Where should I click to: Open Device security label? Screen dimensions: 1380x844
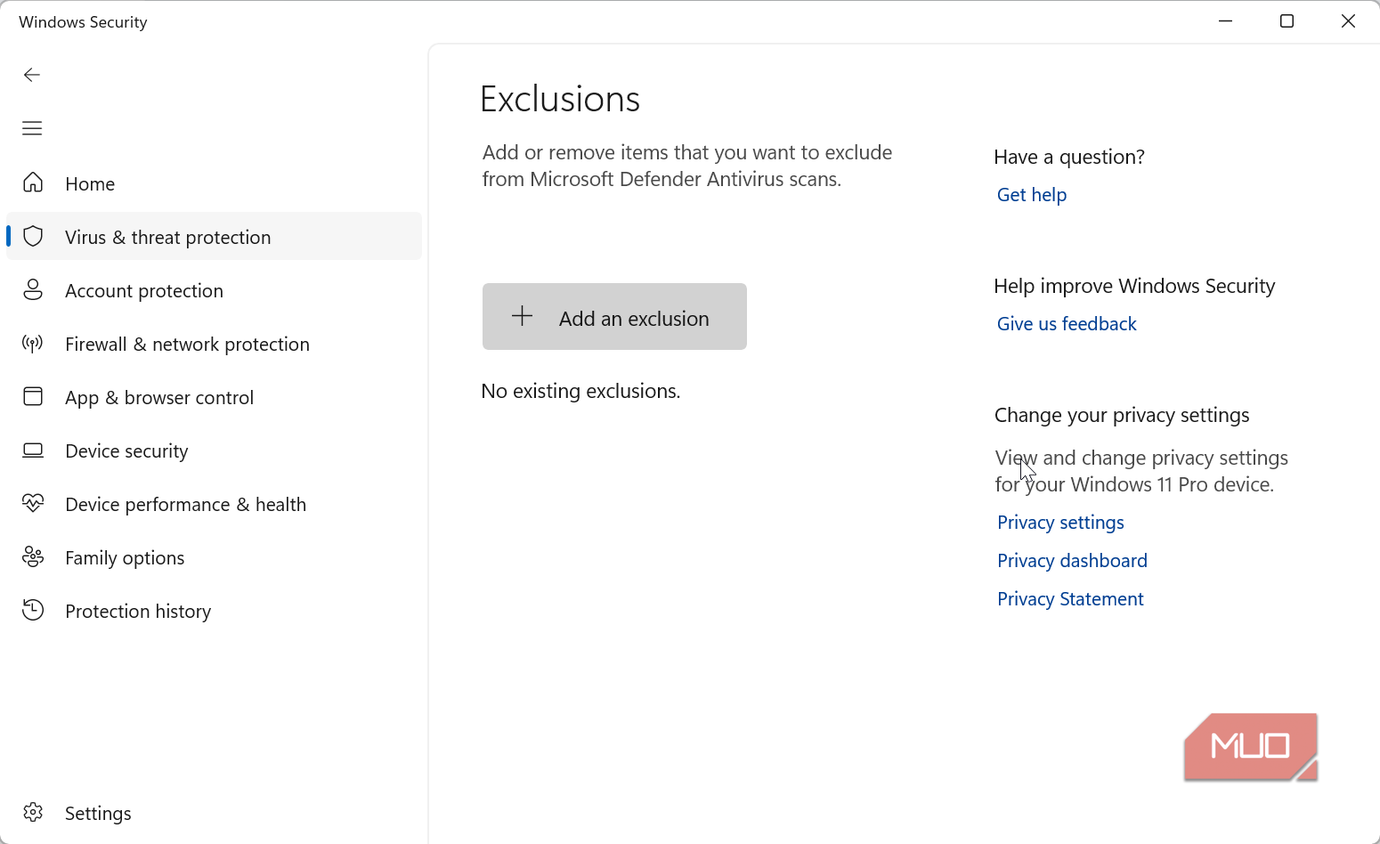(126, 451)
